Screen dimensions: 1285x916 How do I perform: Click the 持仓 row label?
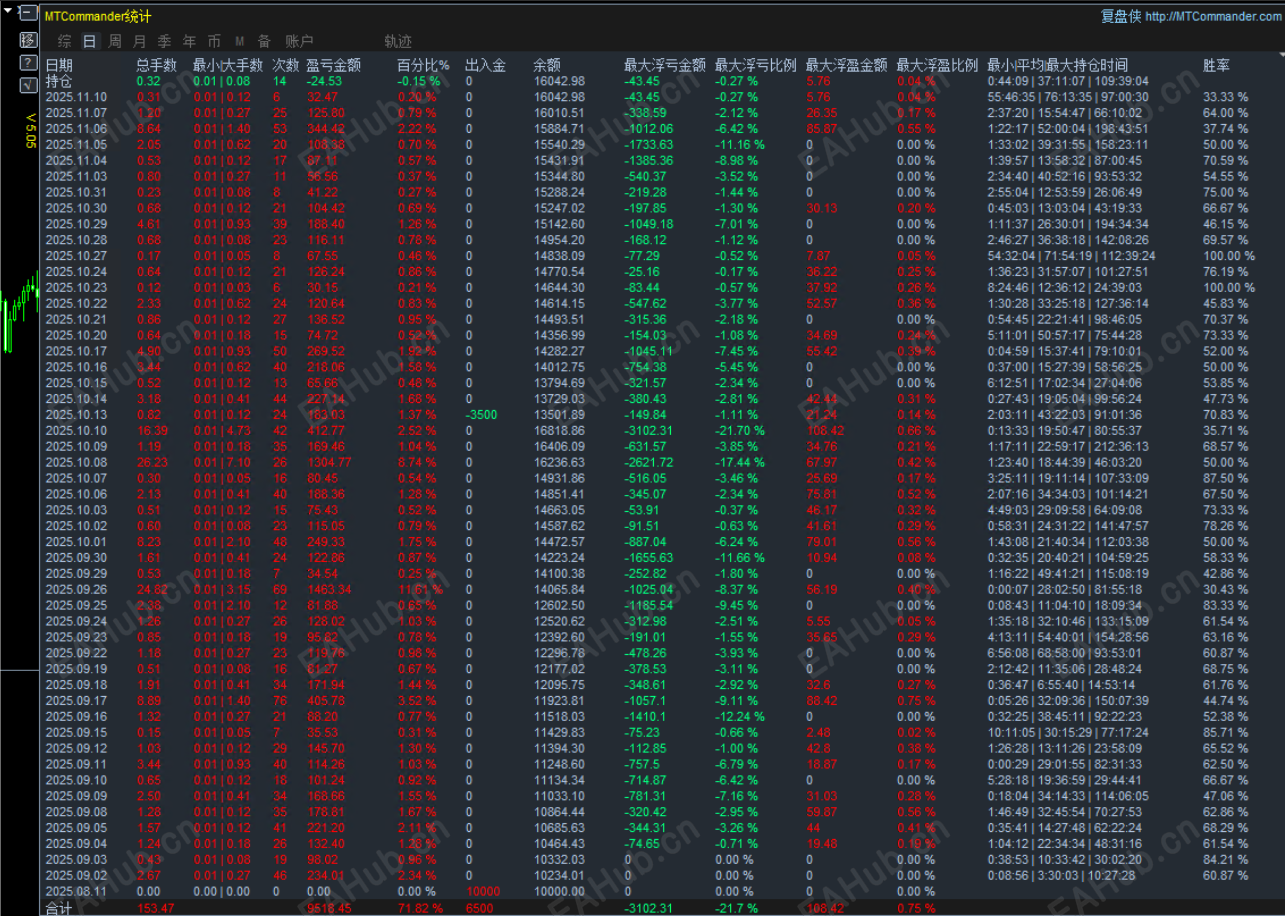(59, 81)
